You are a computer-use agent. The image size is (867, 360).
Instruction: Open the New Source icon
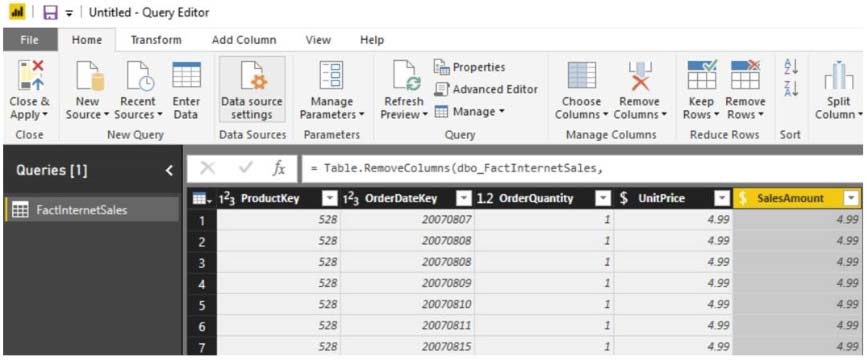[88, 76]
